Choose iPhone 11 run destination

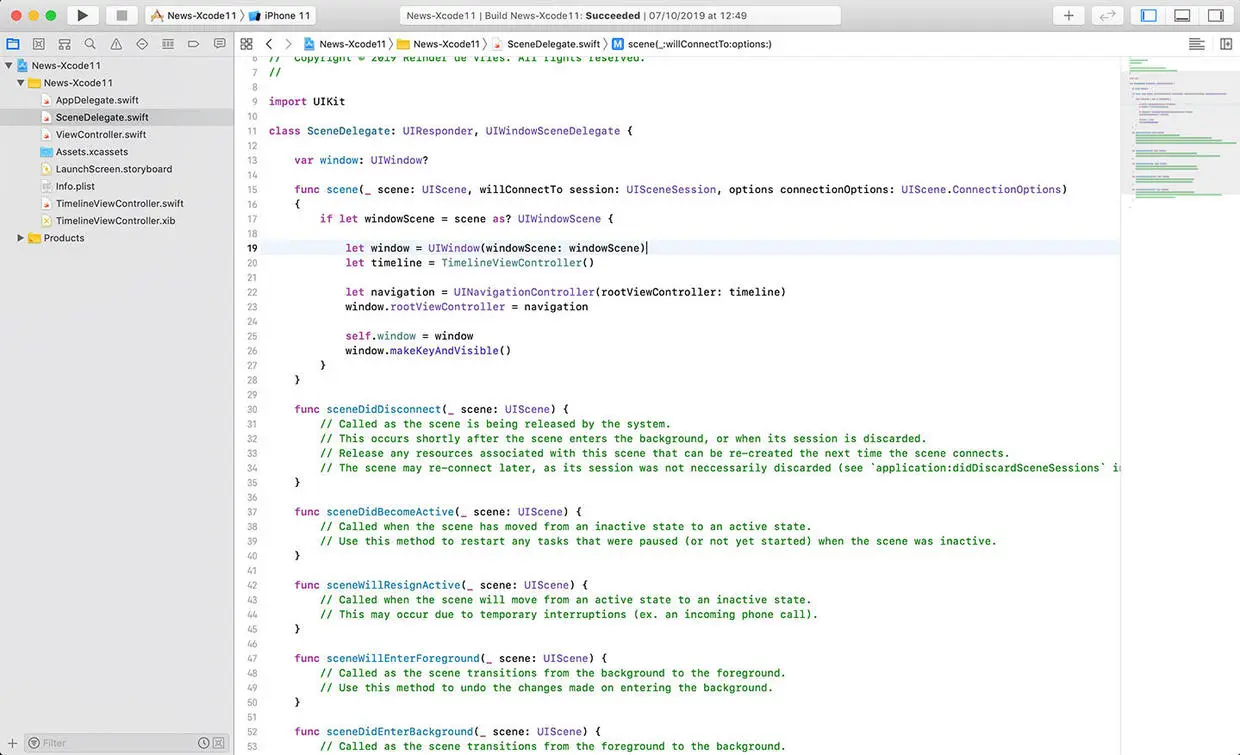click(279, 16)
